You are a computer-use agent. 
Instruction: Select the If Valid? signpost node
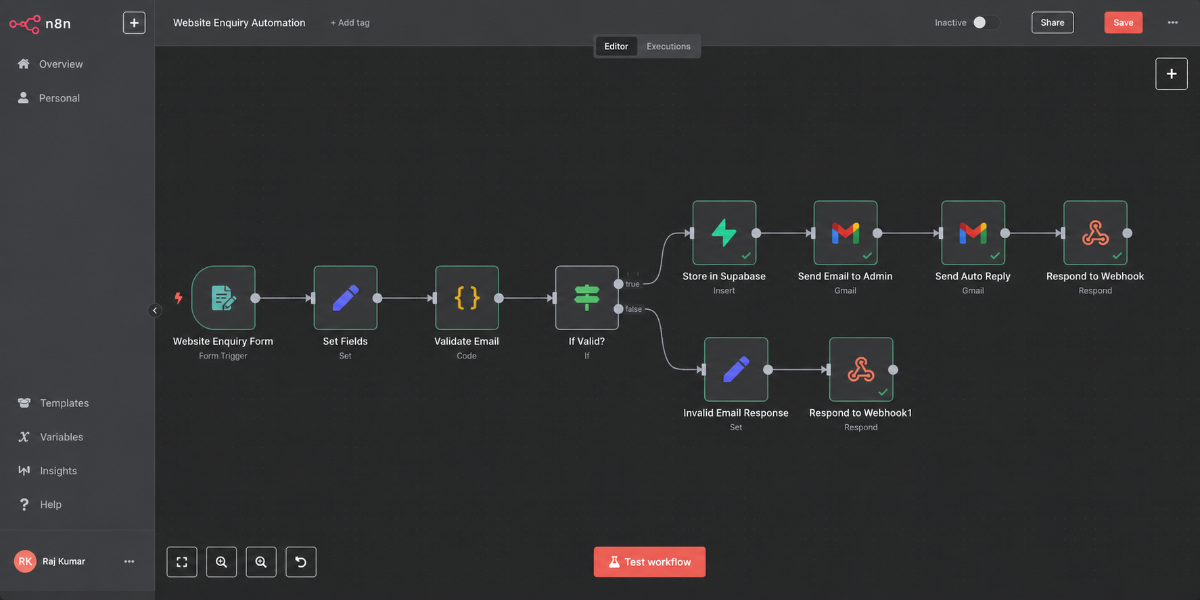pyautogui.click(x=587, y=297)
